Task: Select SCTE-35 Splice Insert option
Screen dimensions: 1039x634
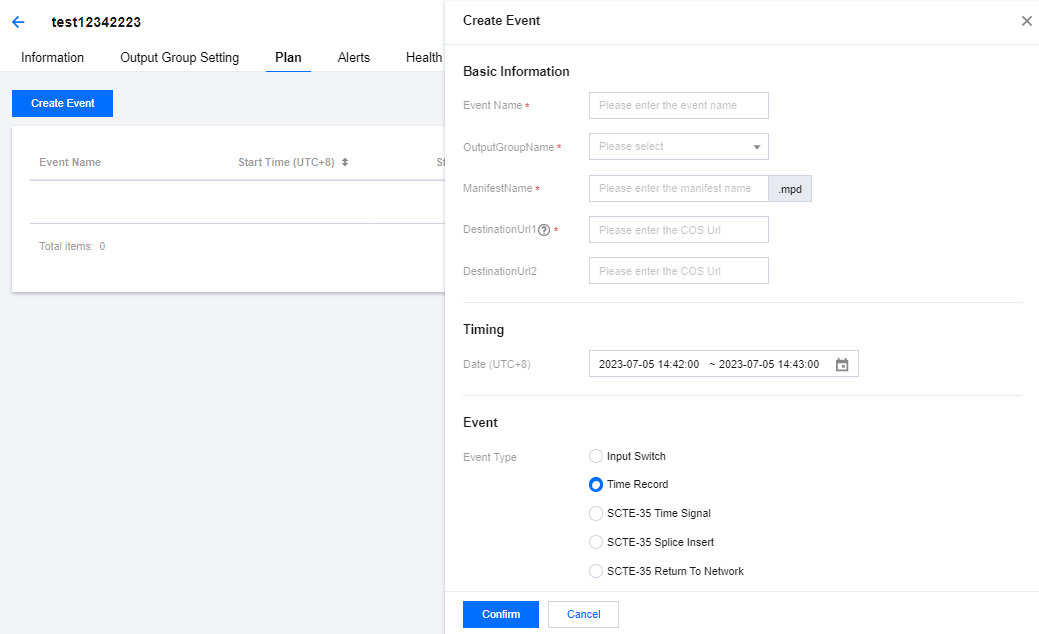Action: (596, 542)
